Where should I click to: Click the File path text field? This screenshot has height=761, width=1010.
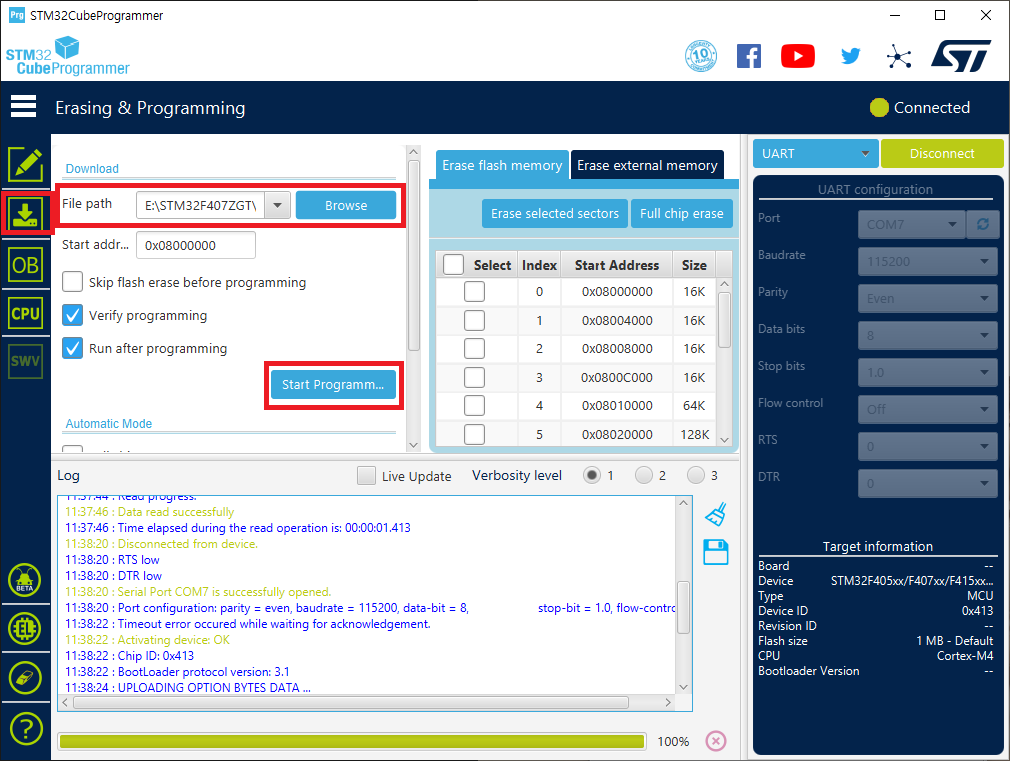click(x=201, y=206)
